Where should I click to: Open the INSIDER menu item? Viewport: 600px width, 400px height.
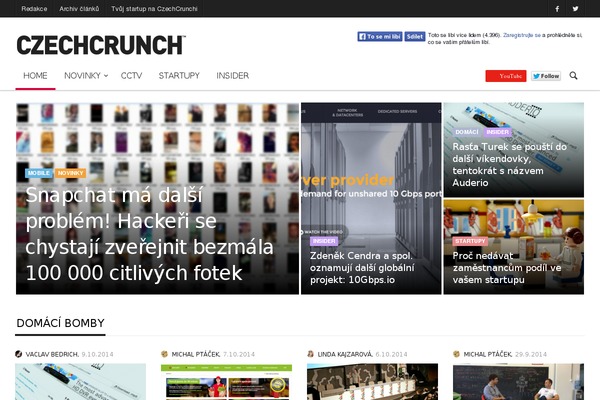pyautogui.click(x=233, y=76)
